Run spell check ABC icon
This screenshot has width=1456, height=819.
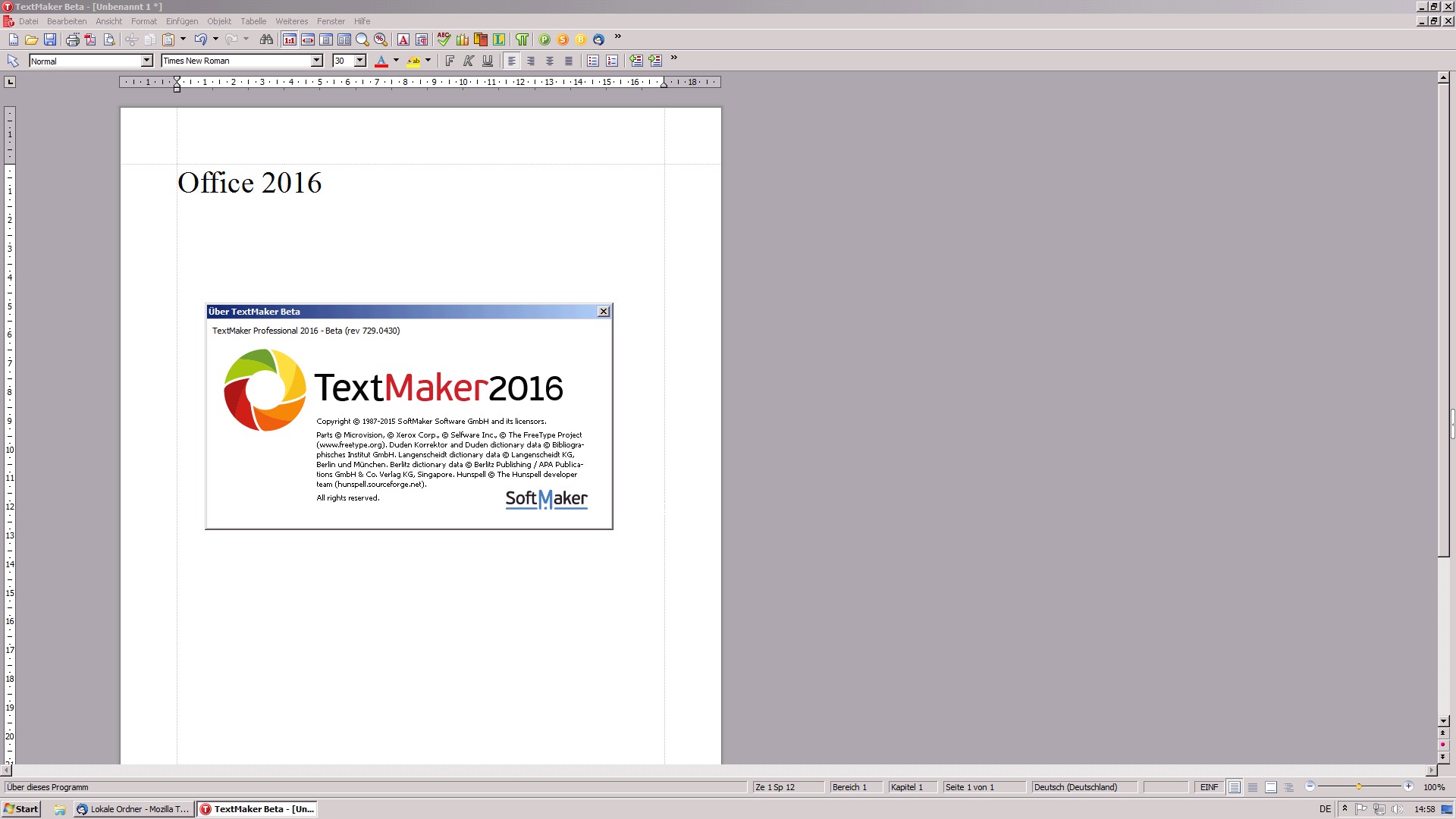click(x=444, y=39)
